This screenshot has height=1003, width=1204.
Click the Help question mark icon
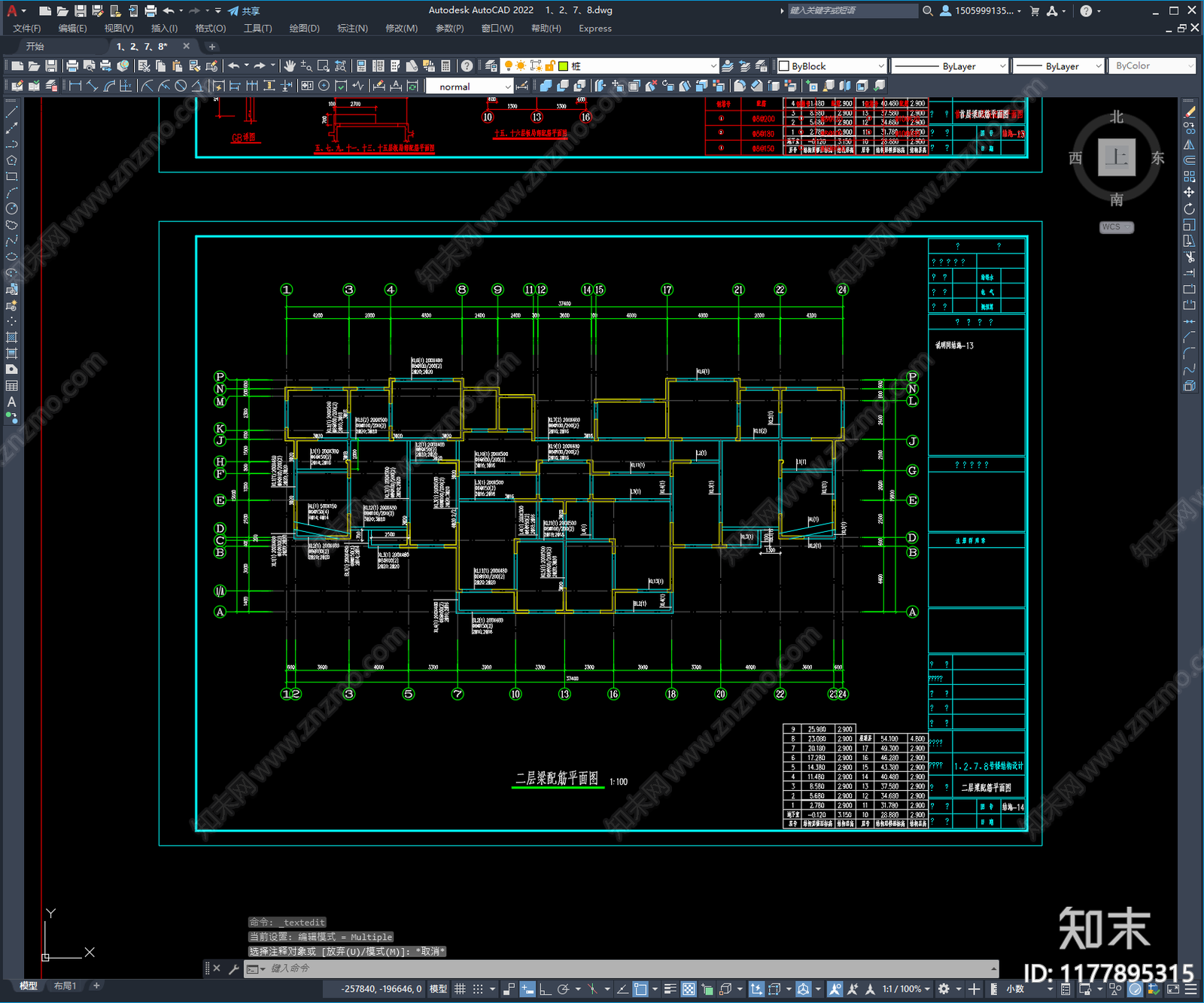point(467,66)
